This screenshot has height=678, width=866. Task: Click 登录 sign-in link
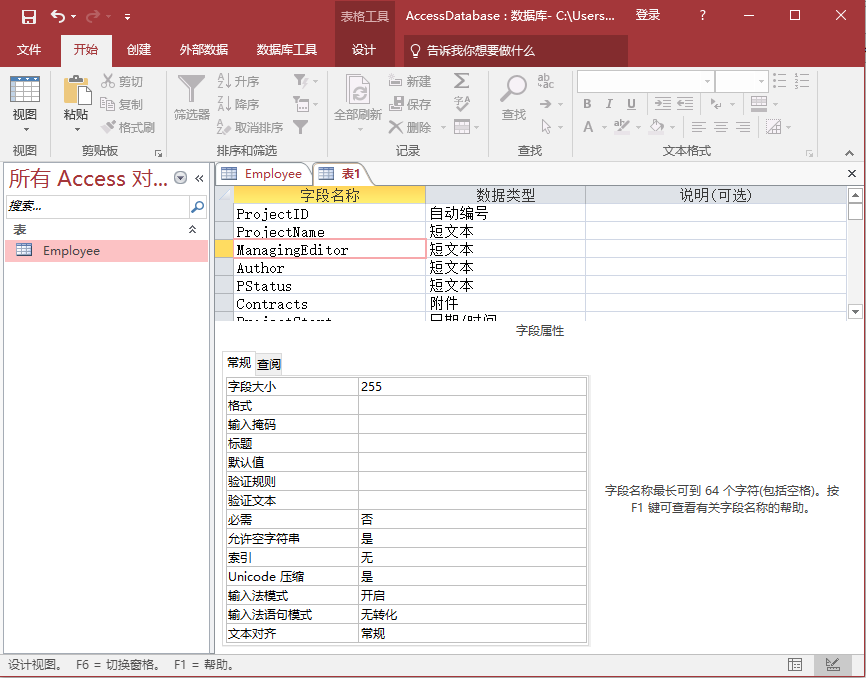tap(648, 15)
